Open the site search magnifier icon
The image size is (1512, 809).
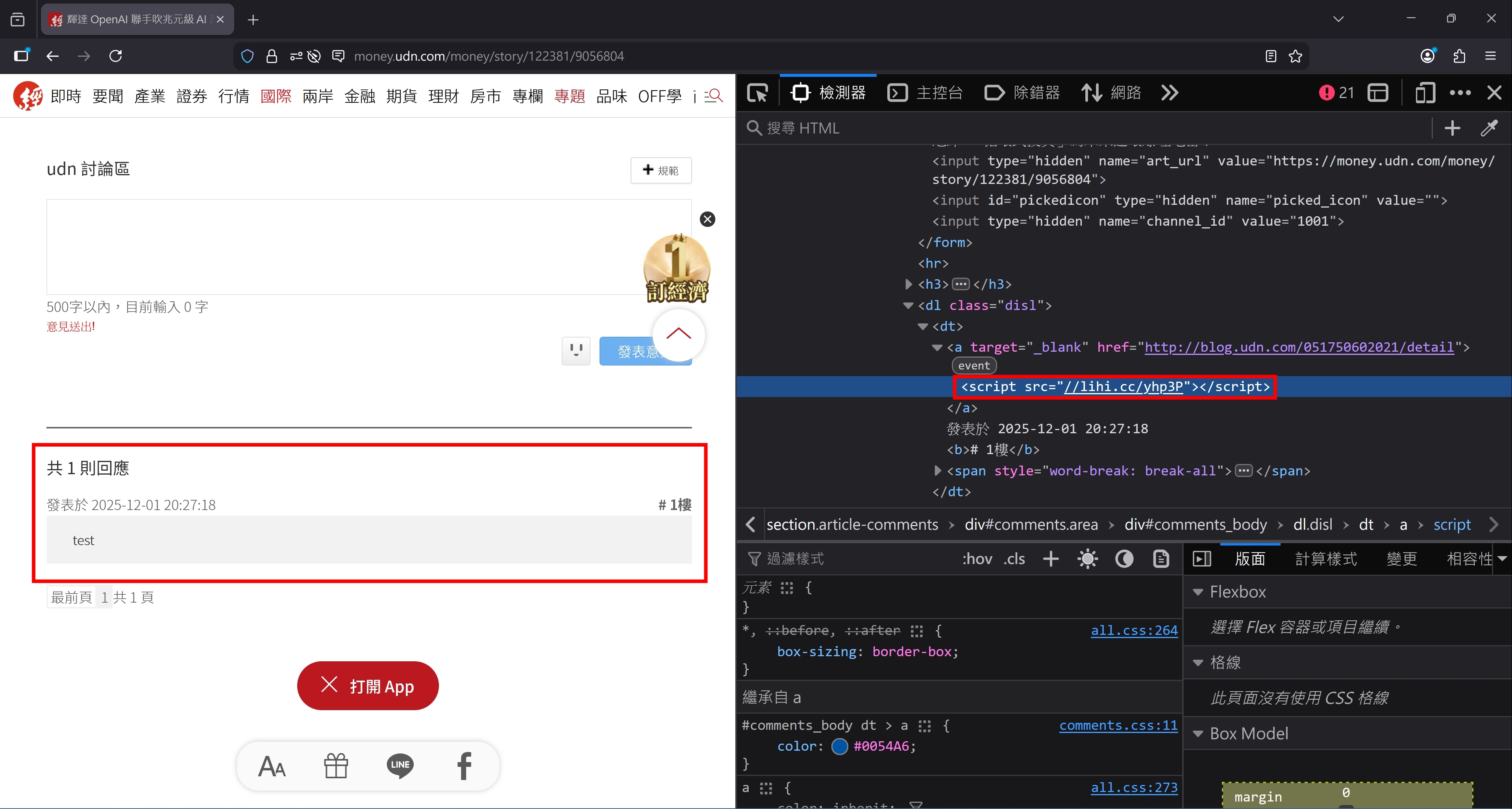click(713, 96)
